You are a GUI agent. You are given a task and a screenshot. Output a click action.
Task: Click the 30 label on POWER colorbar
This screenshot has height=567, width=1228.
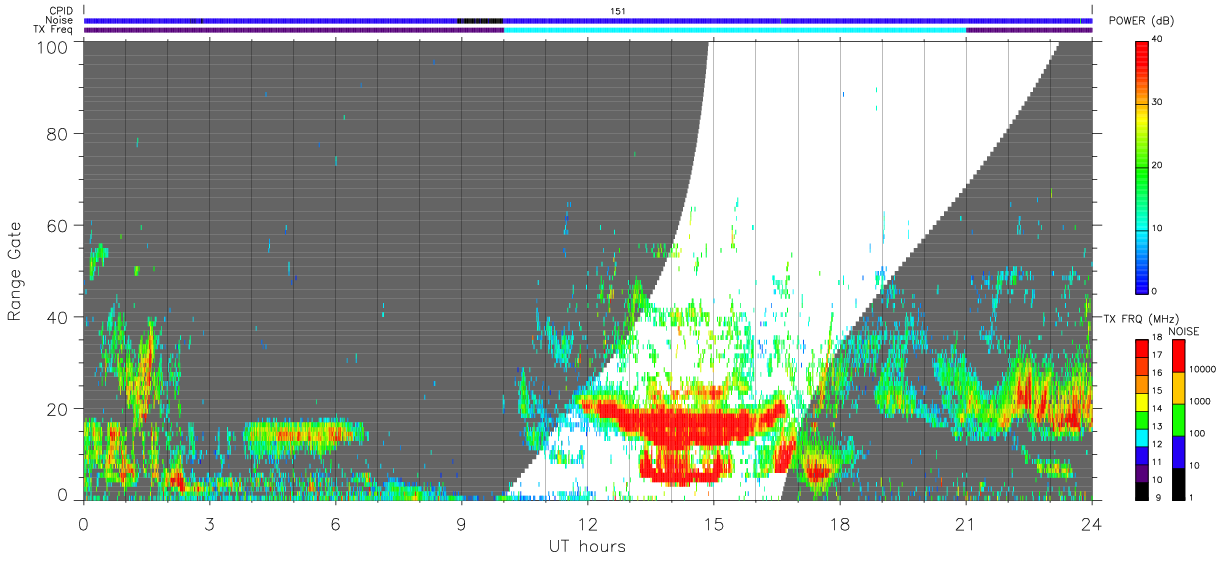(x=1159, y=102)
